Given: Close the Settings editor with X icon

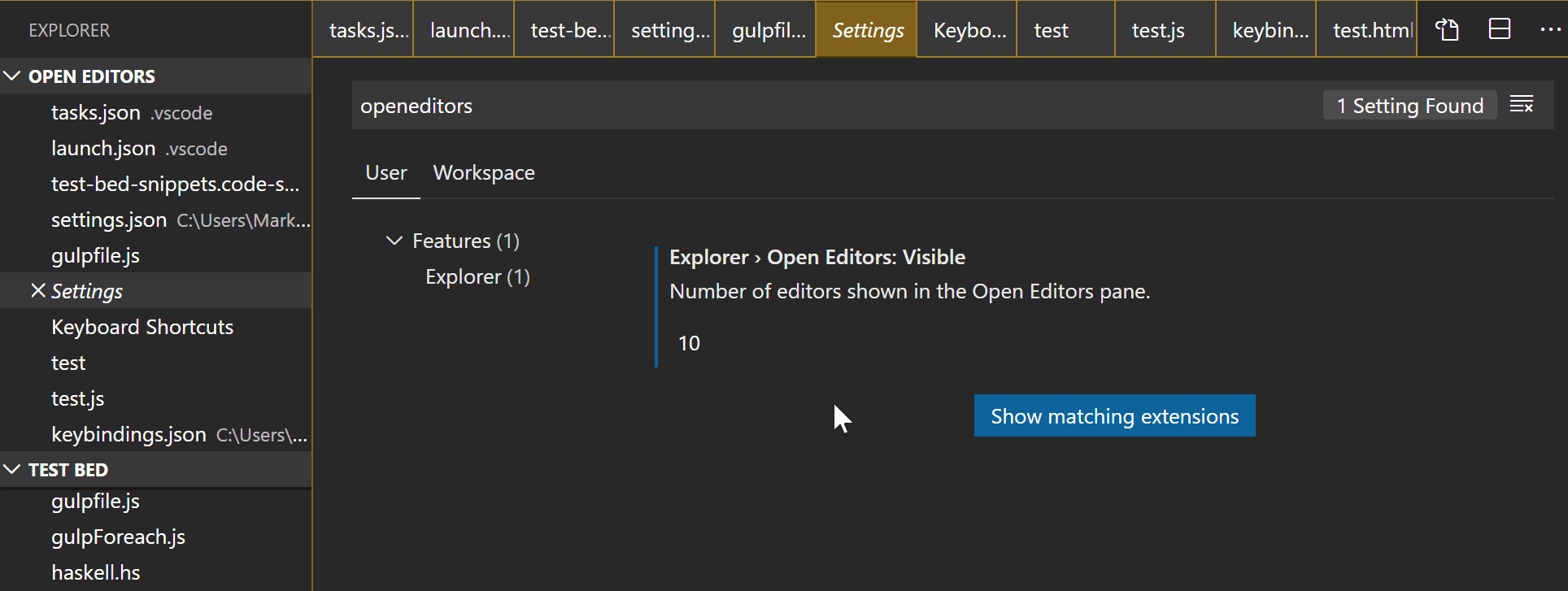Looking at the screenshot, I should tap(37, 291).
